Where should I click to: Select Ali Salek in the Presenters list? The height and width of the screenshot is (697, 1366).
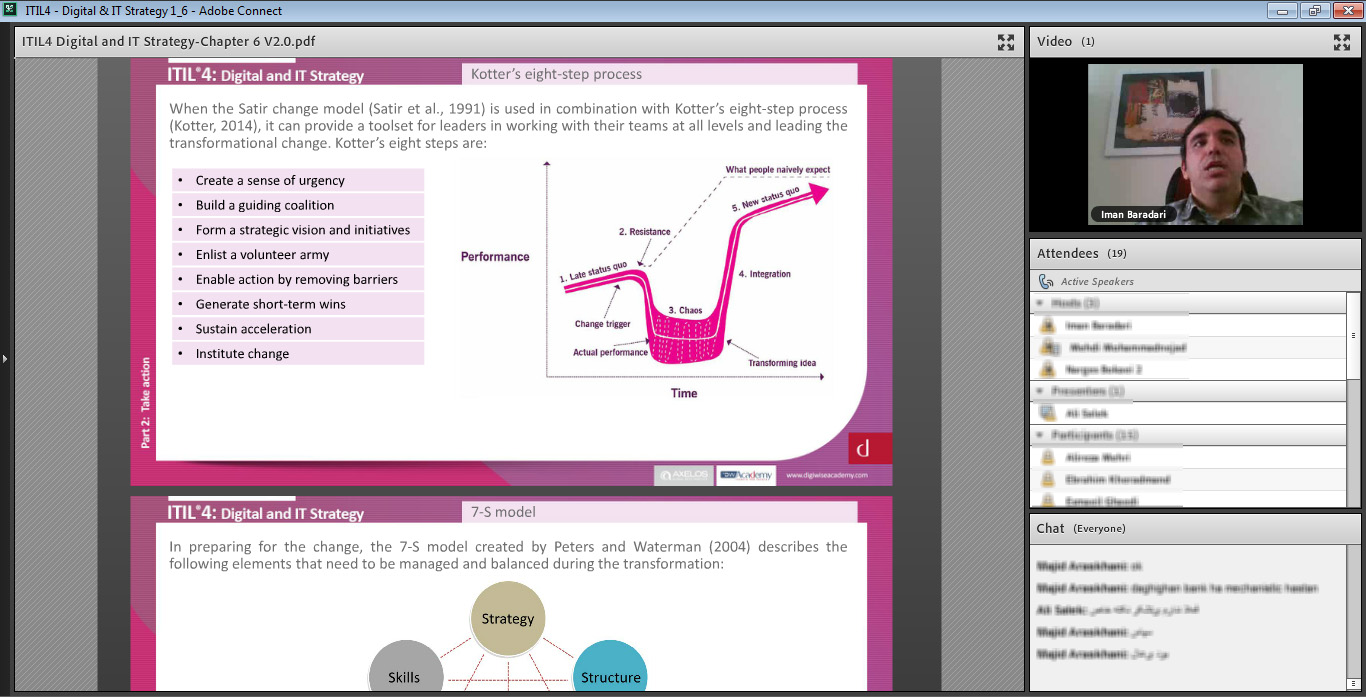pyautogui.click(x=1189, y=413)
